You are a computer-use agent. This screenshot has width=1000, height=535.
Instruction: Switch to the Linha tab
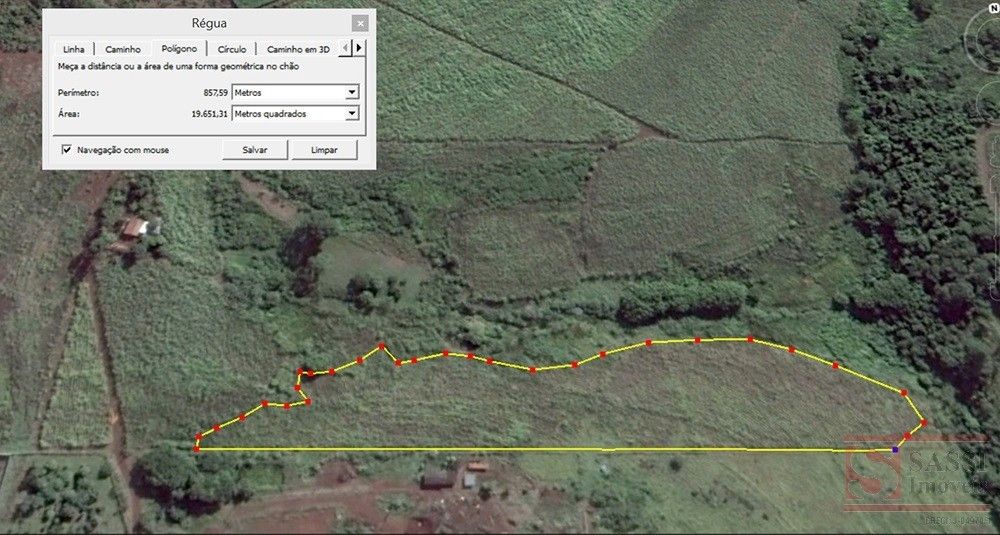(x=74, y=49)
